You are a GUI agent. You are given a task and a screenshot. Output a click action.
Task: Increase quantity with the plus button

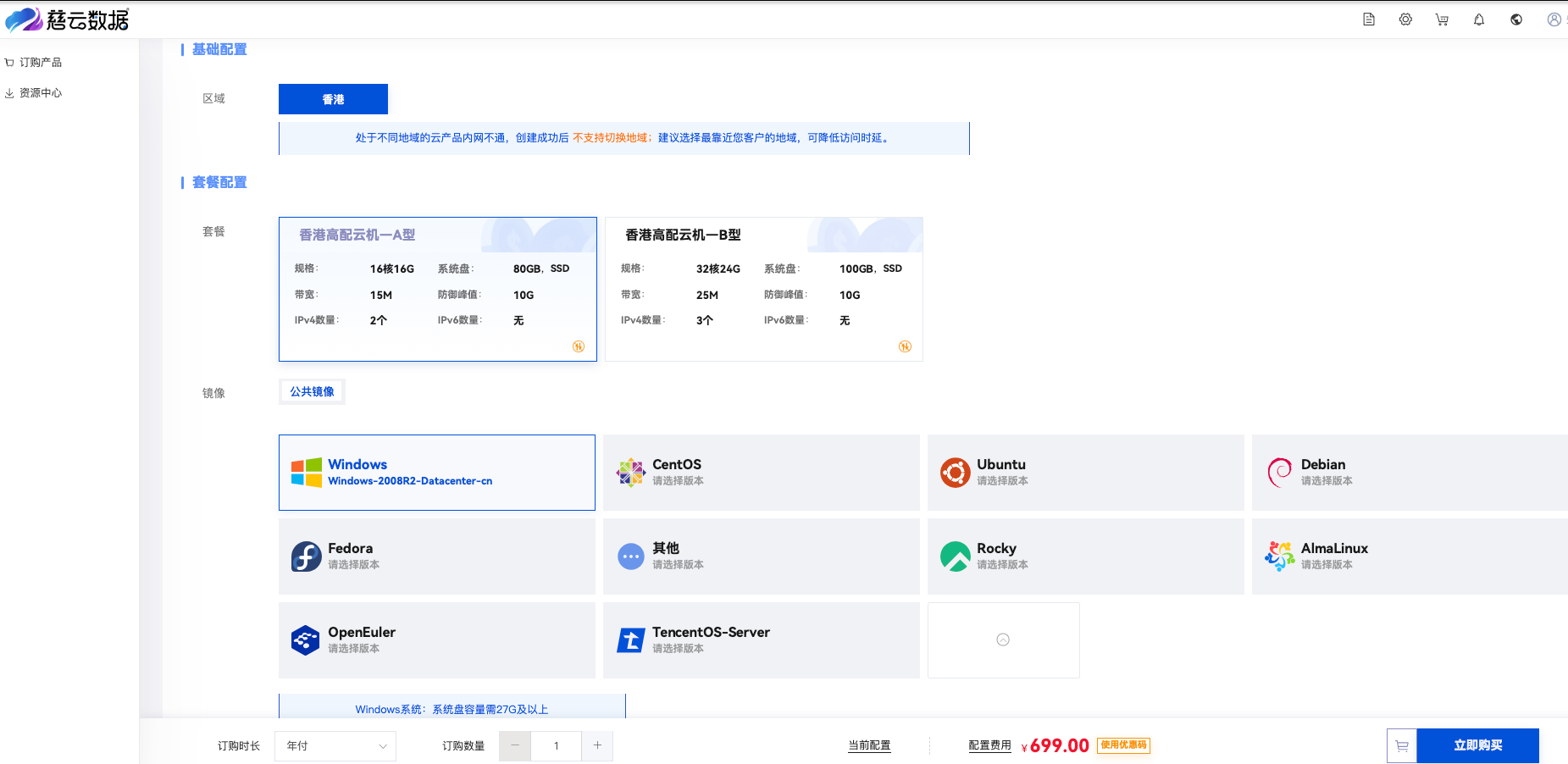pyautogui.click(x=597, y=746)
